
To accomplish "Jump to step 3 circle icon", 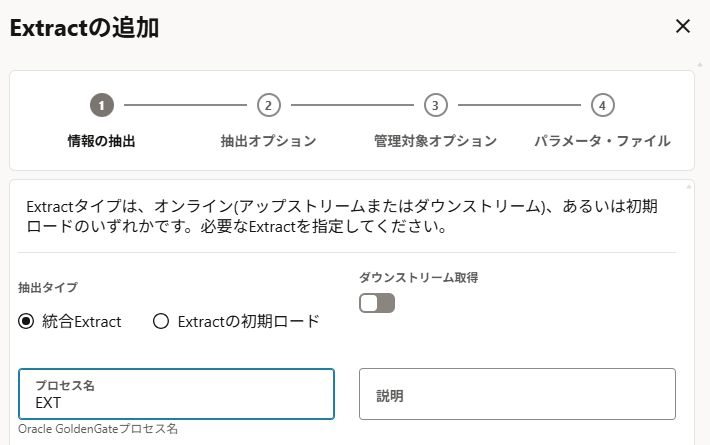I will click(435, 105).
